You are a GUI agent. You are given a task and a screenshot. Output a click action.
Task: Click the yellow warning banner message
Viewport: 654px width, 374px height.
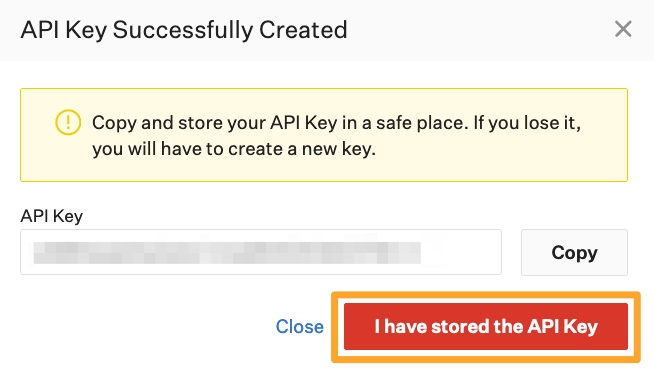pyautogui.click(x=324, y=135)
